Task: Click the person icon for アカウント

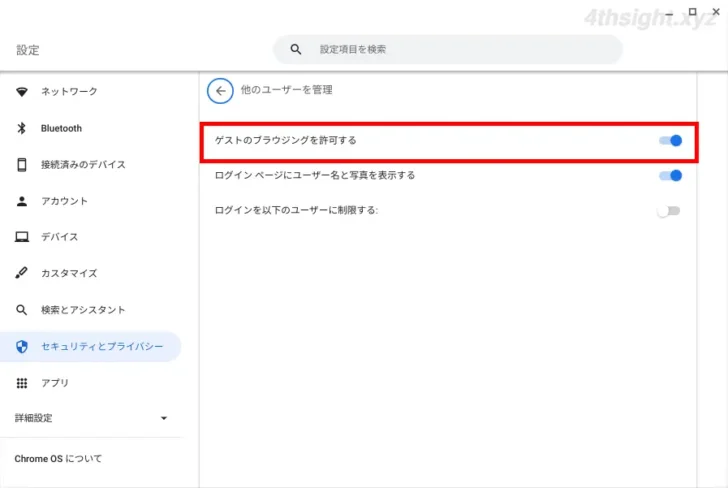Action: click(x=22, y=201)
